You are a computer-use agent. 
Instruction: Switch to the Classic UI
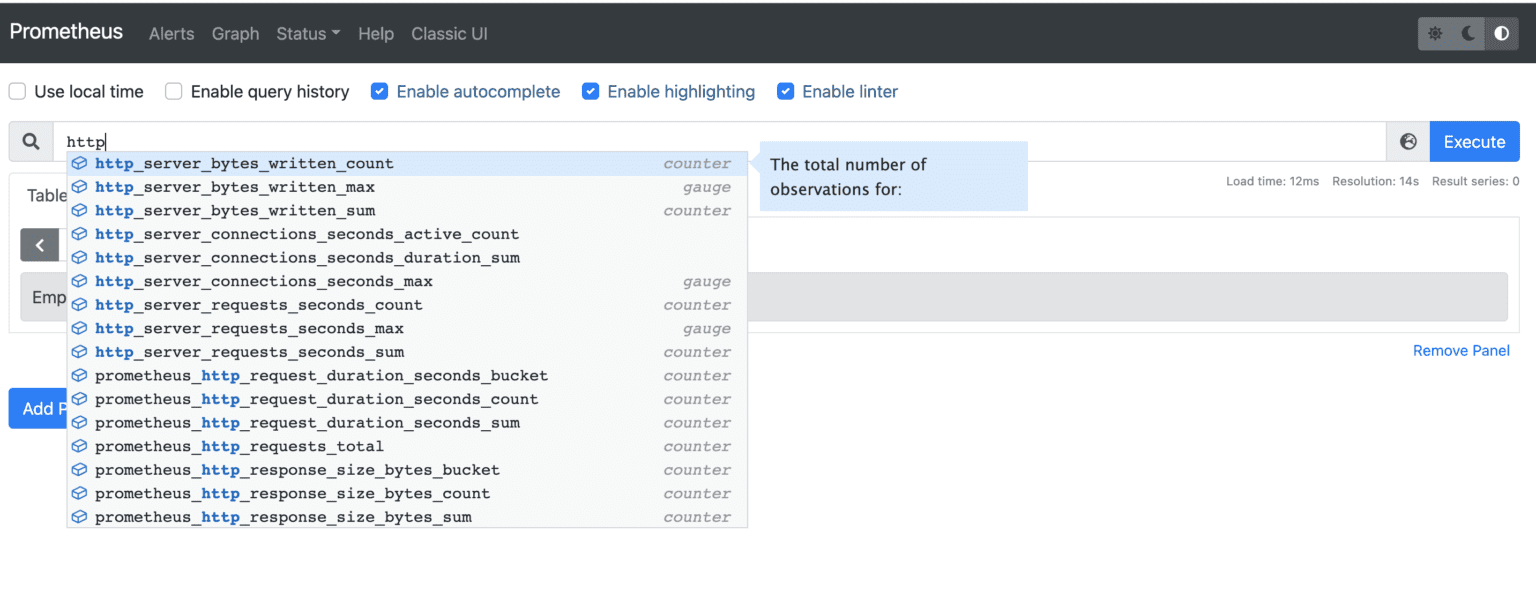point(449,33)
